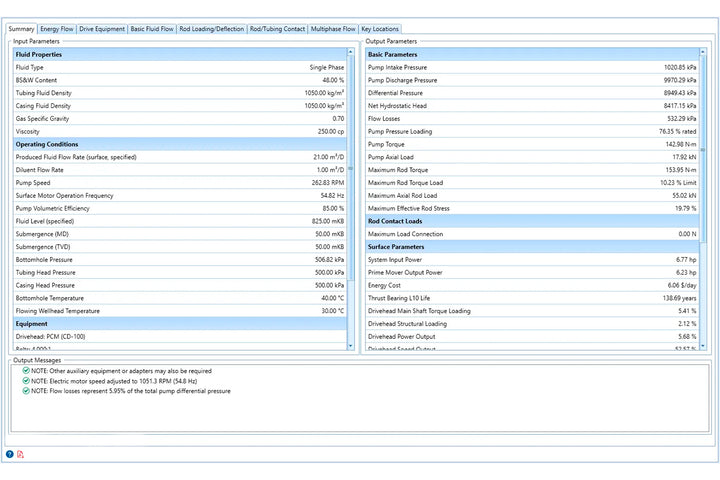The height and width of the screenshot is (480, 720).
Task: Click Maximum Axial Rod Load row
Action: coord(532,196)
